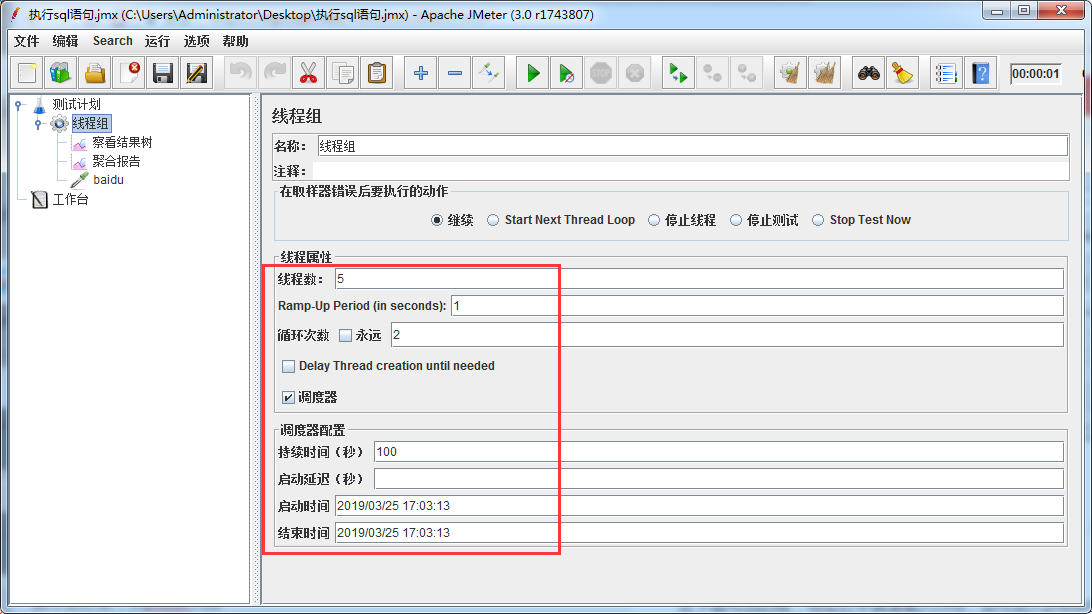
Task: Click the 启动时间 start time field
Action: [x=699, y=506]
